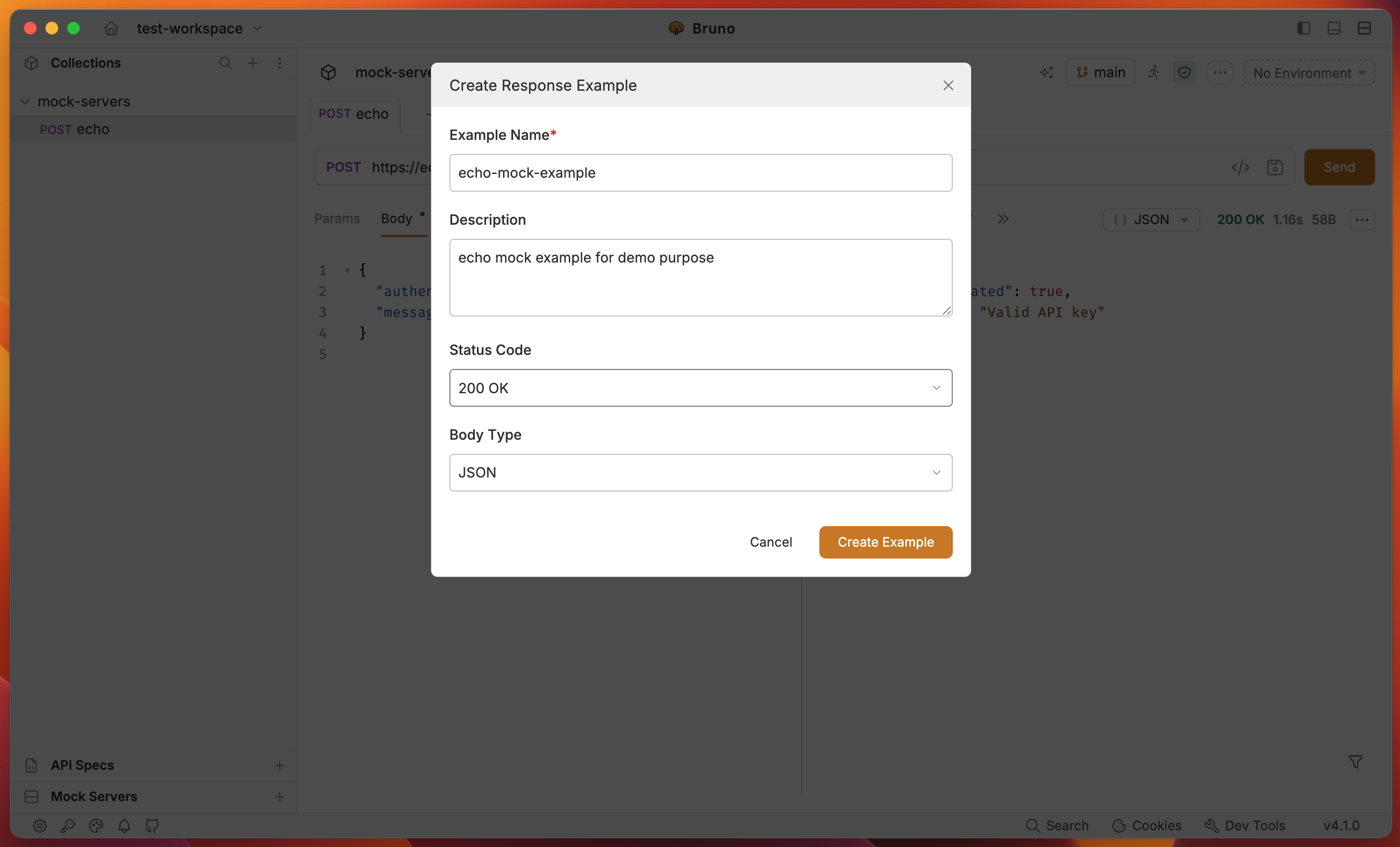Close the Create Response Example dialog

click(948, 85)
